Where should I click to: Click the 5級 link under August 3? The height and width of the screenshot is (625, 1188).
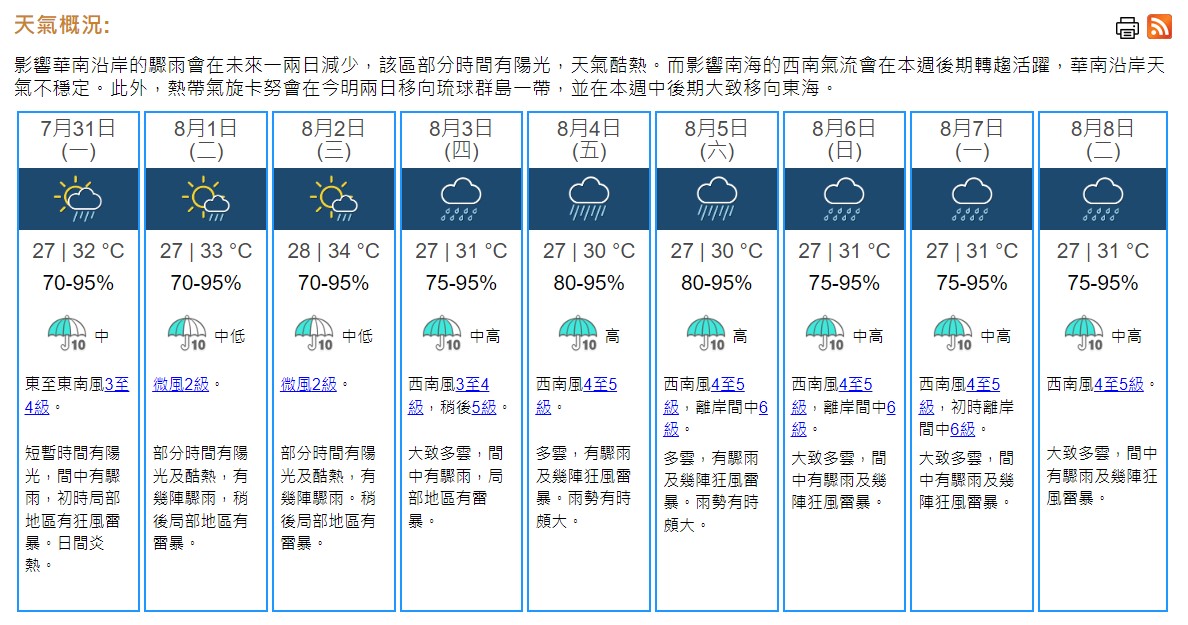click(x=485, y=407)
